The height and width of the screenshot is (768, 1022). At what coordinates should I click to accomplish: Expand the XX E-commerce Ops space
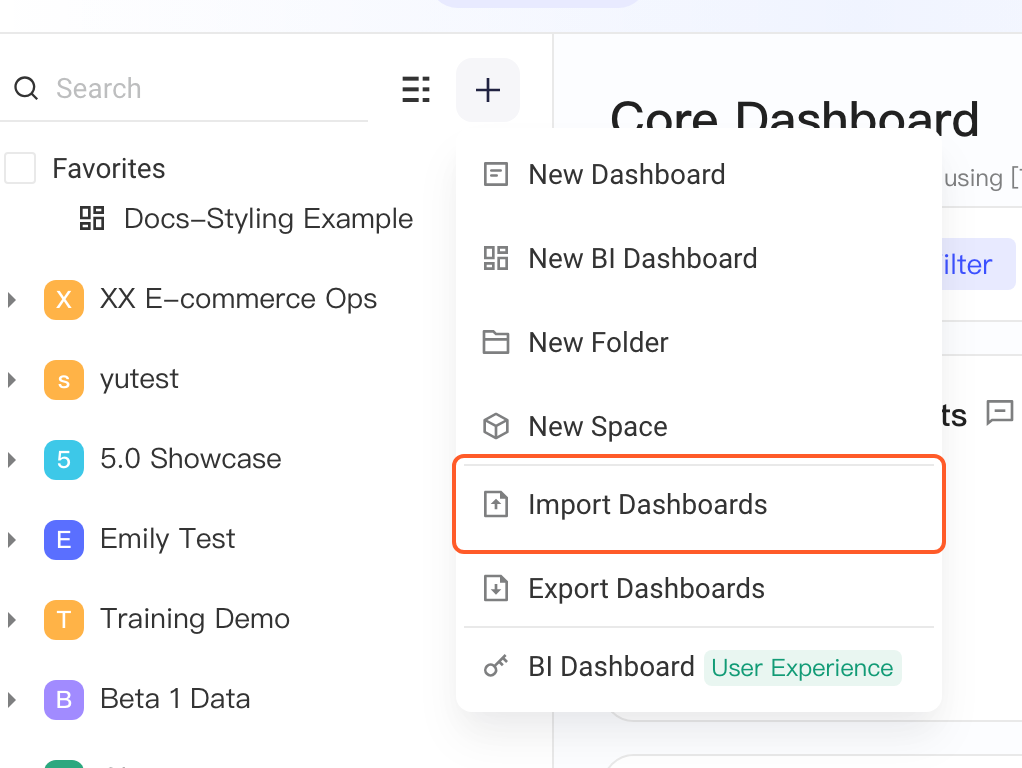click(12, 300)
